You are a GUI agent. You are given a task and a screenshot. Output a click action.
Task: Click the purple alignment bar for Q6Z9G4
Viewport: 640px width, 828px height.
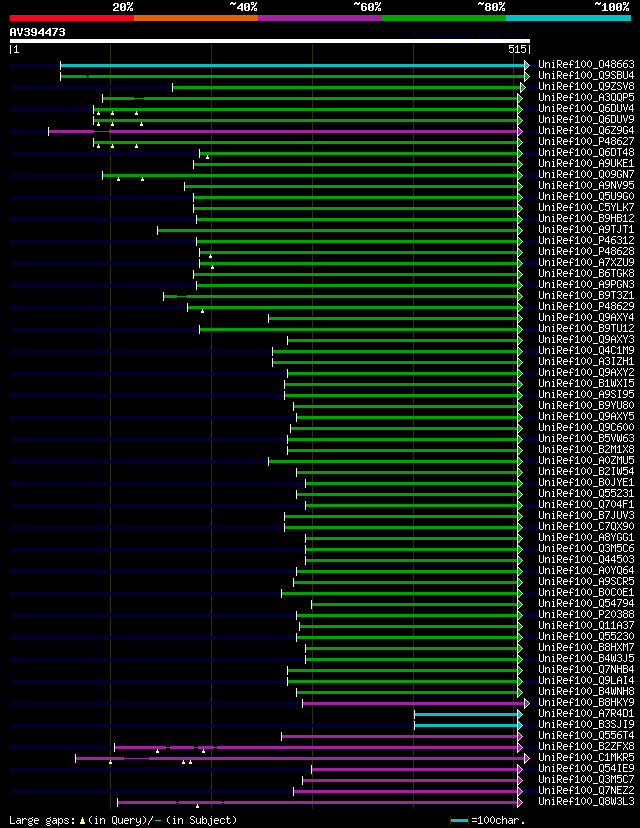coord(283,131)
